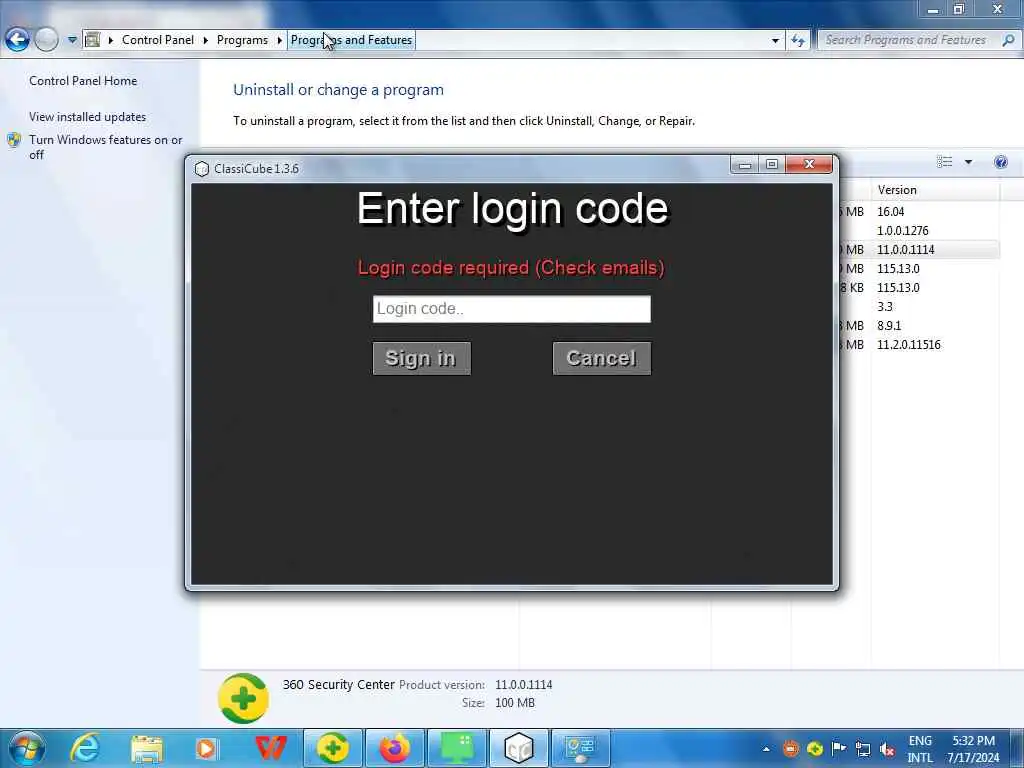Launch Internet Explorer from taskbar
This screenshot has width=1024, height=768.
(x=85, y=748)
